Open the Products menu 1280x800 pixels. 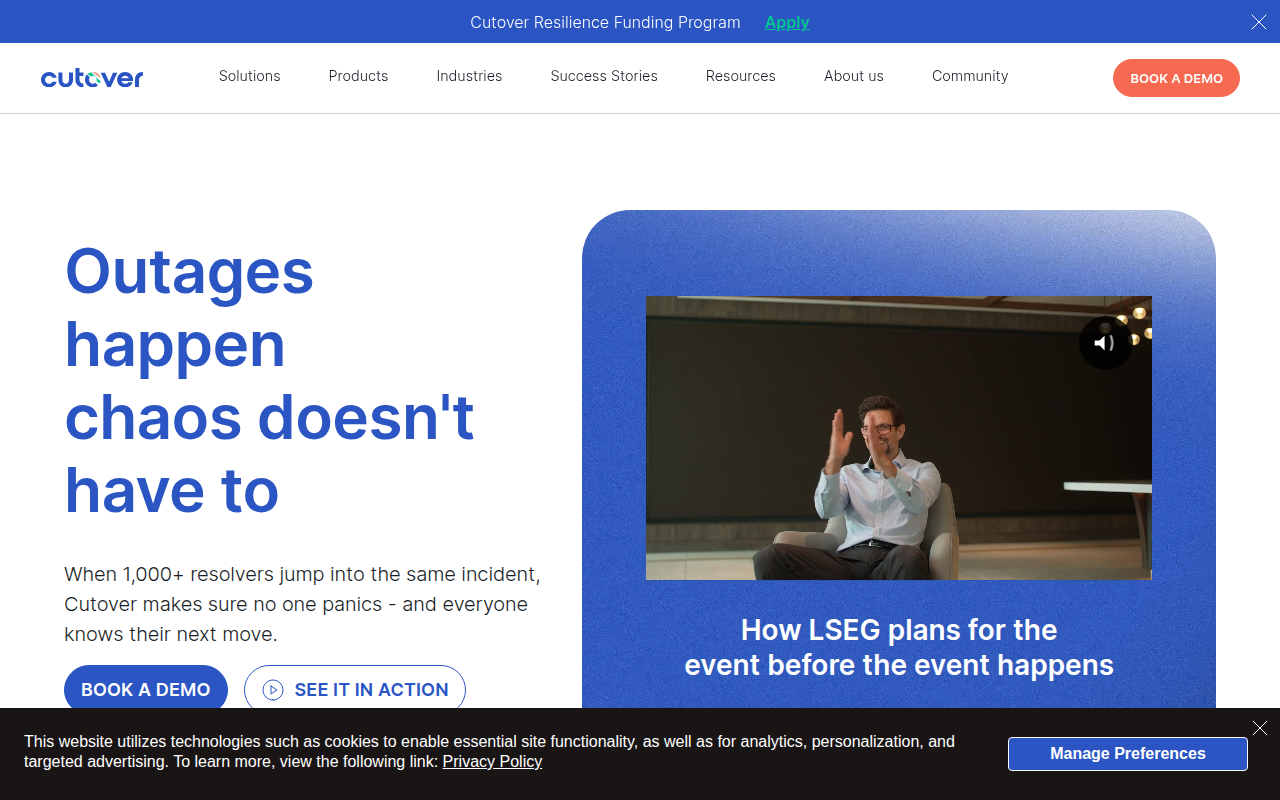[358, 76]
